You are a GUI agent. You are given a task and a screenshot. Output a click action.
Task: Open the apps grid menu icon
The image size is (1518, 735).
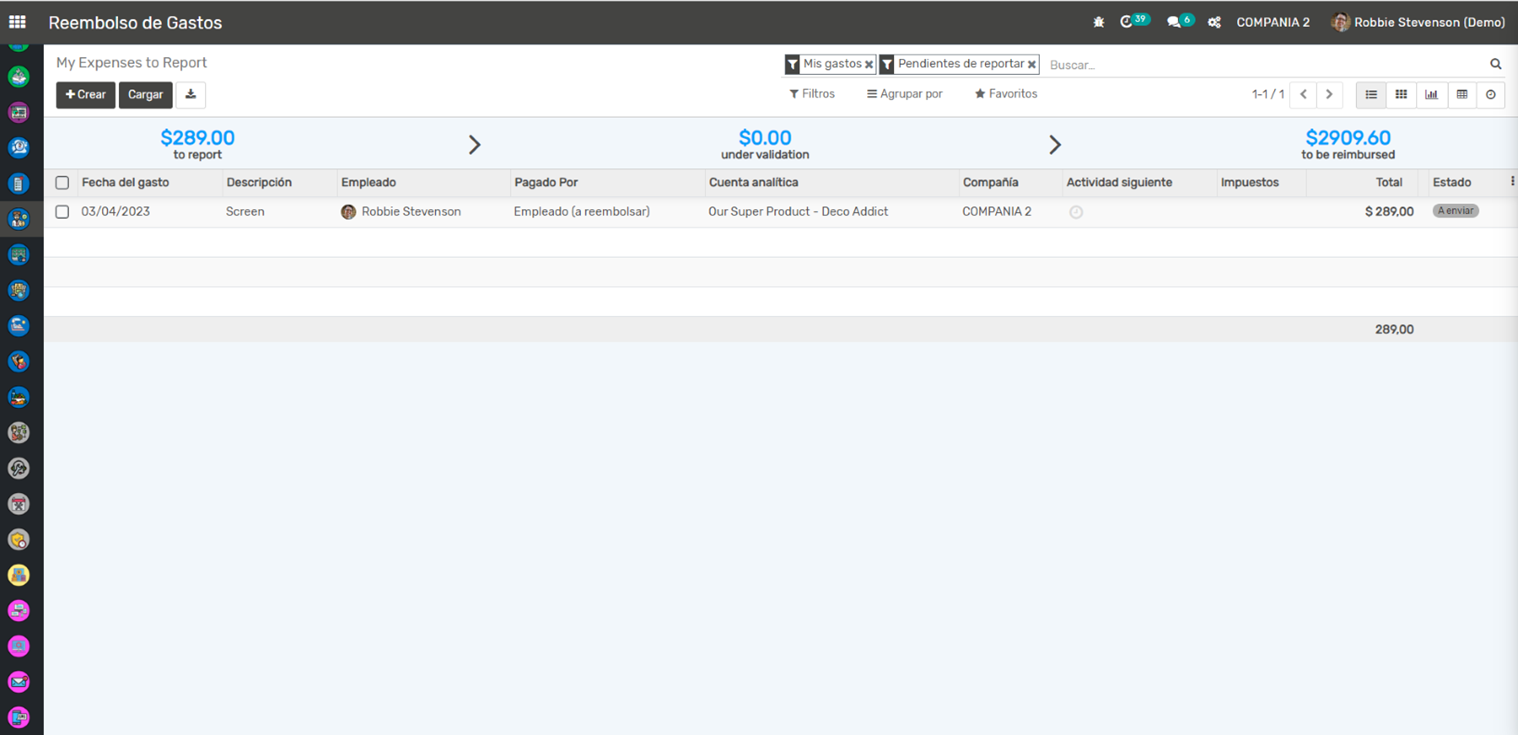(x=17, y=22)
